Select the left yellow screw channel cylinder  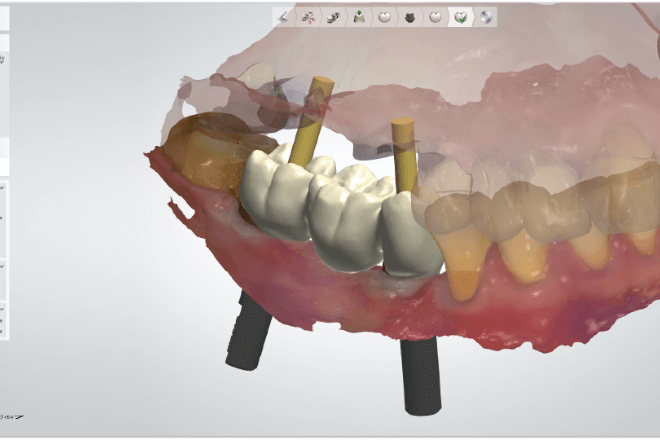tap(311, 121)
